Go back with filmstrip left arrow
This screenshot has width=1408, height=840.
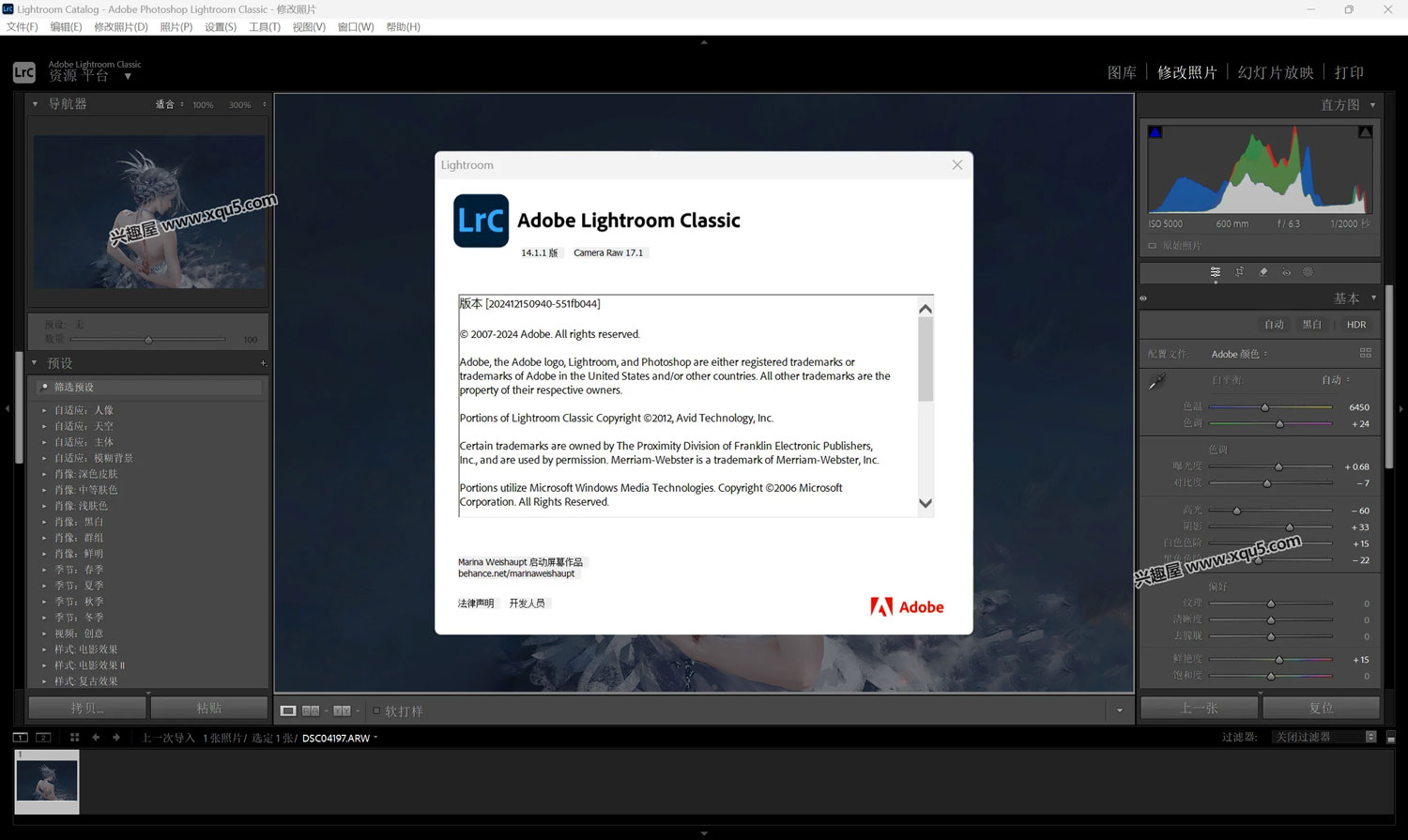[96, 738]
